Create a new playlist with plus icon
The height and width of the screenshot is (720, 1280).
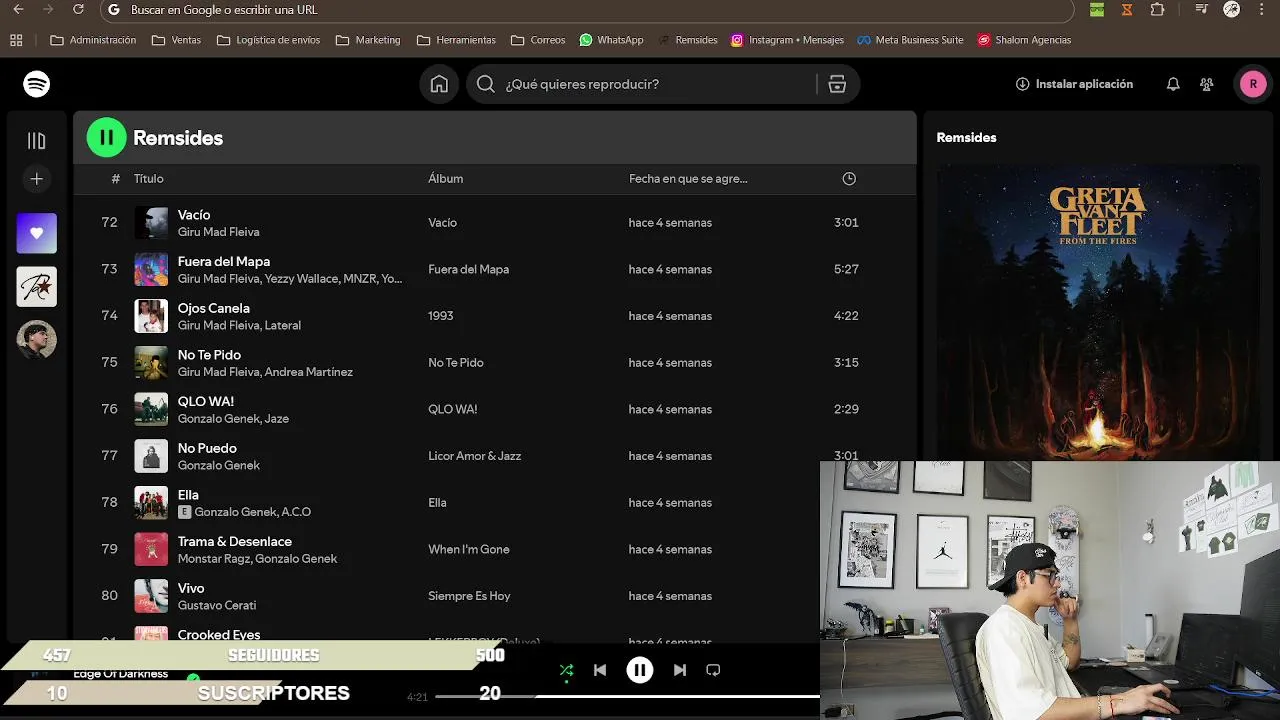37,179
